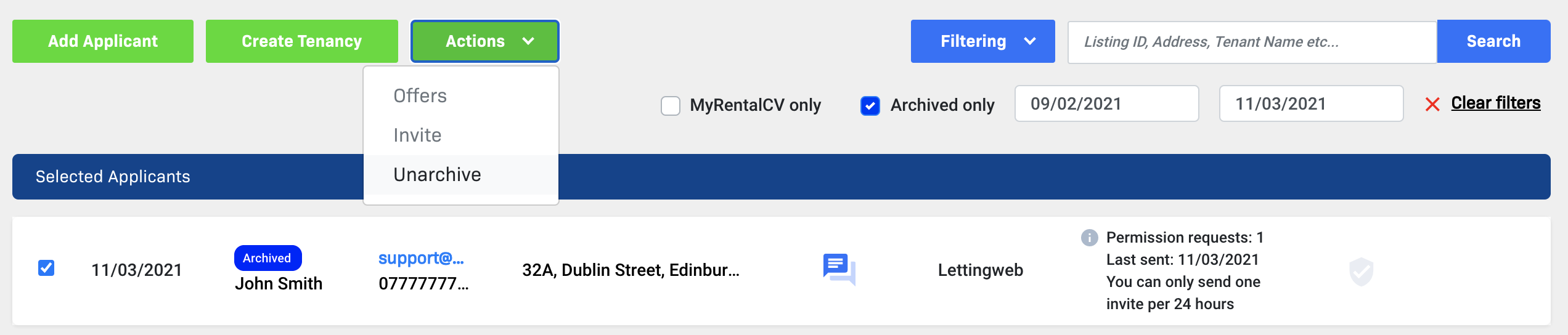Open the 09/02/2021 start date picker
Screen dimensions: 1568x335
coord(1106,103)
